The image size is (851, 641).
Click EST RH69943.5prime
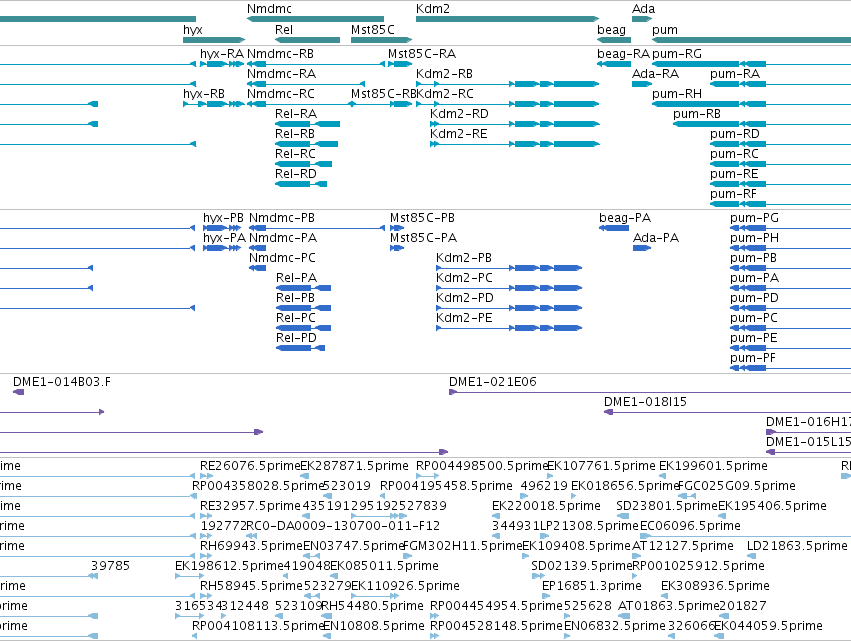[x=251, y=546]
